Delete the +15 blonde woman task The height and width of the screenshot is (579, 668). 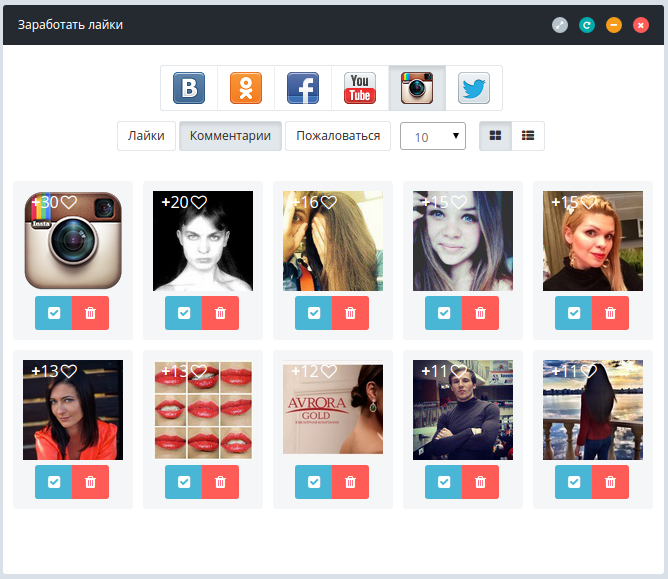(x=610, y=313)
